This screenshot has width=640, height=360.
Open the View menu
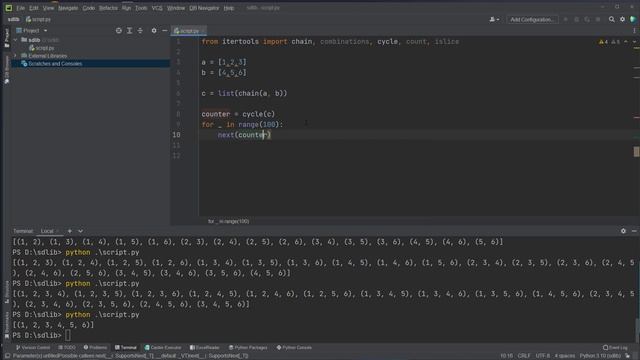pos(48,8)
